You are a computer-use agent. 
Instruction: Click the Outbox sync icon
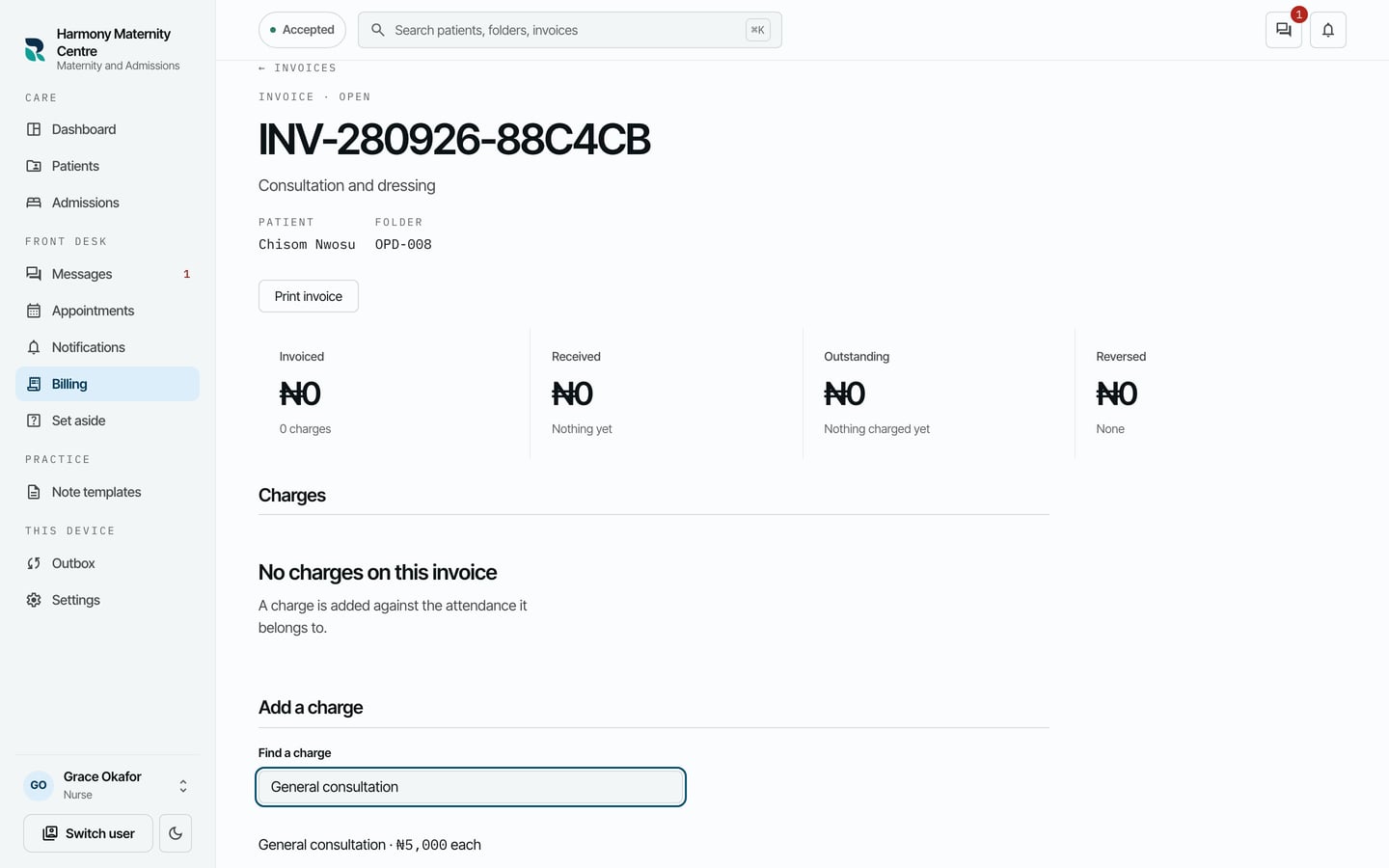[x=34, y=563]
